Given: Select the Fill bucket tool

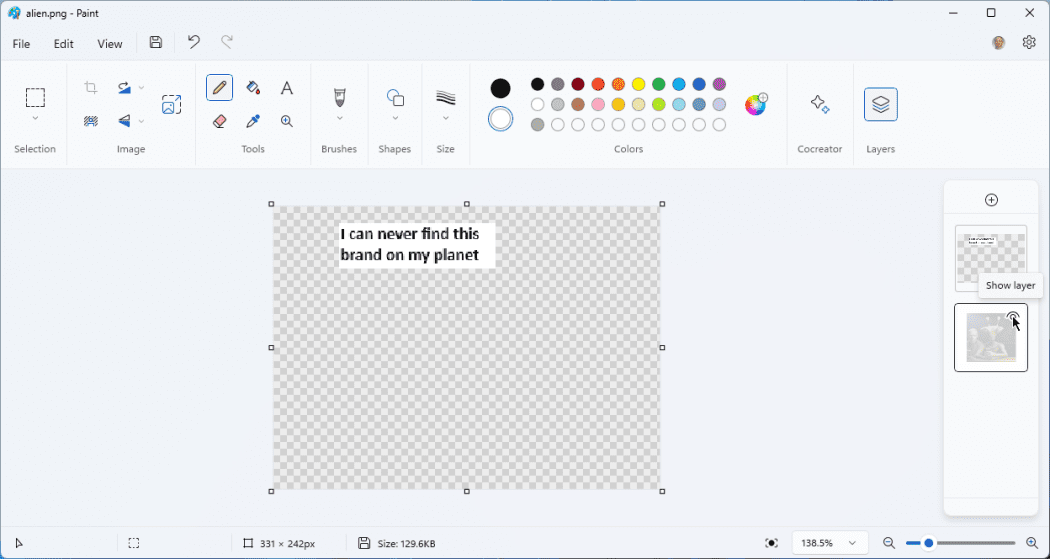Looking at the screenshot, I should click(253, 88).
